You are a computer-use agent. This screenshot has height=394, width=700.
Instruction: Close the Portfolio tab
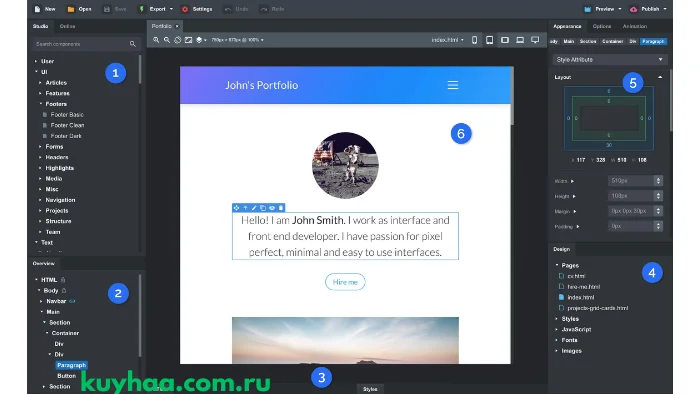coord(177,26)
